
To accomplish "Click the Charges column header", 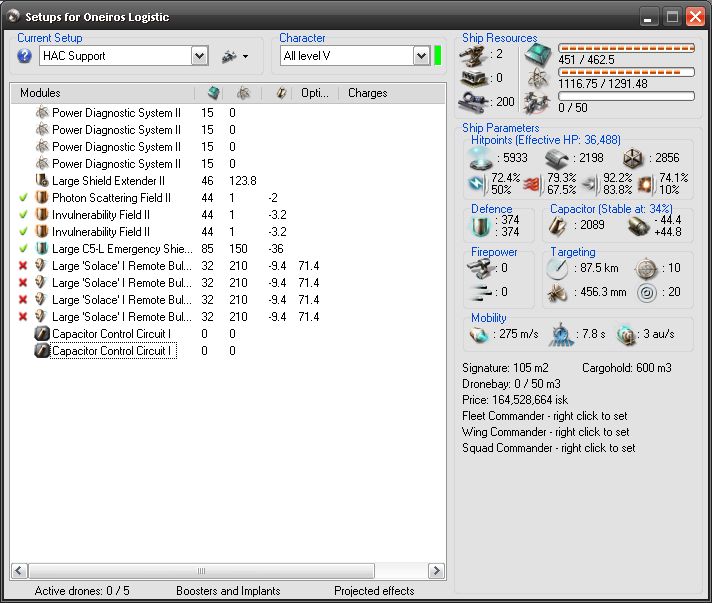I will (x=367, y=93).
